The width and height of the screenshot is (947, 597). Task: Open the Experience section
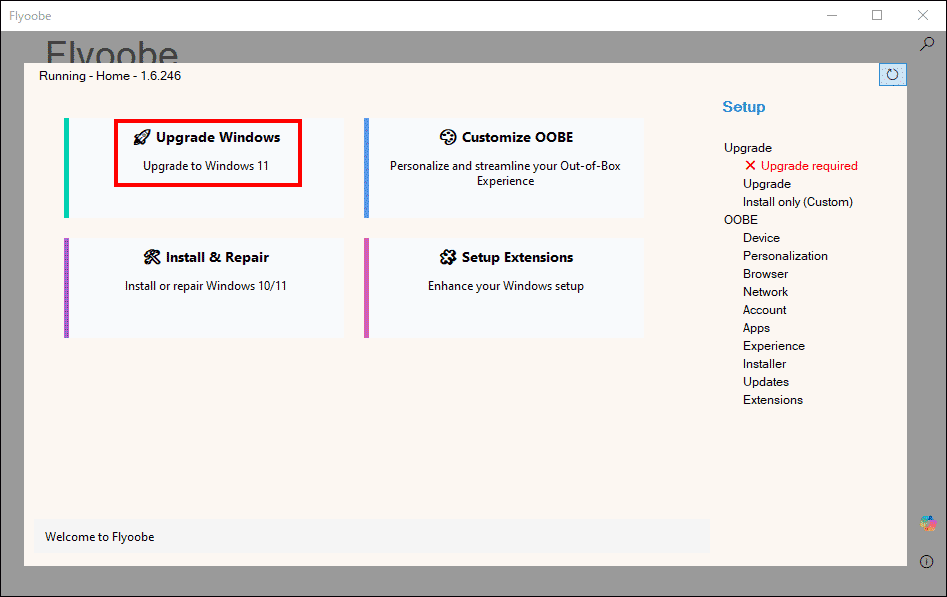coord(774,346)
